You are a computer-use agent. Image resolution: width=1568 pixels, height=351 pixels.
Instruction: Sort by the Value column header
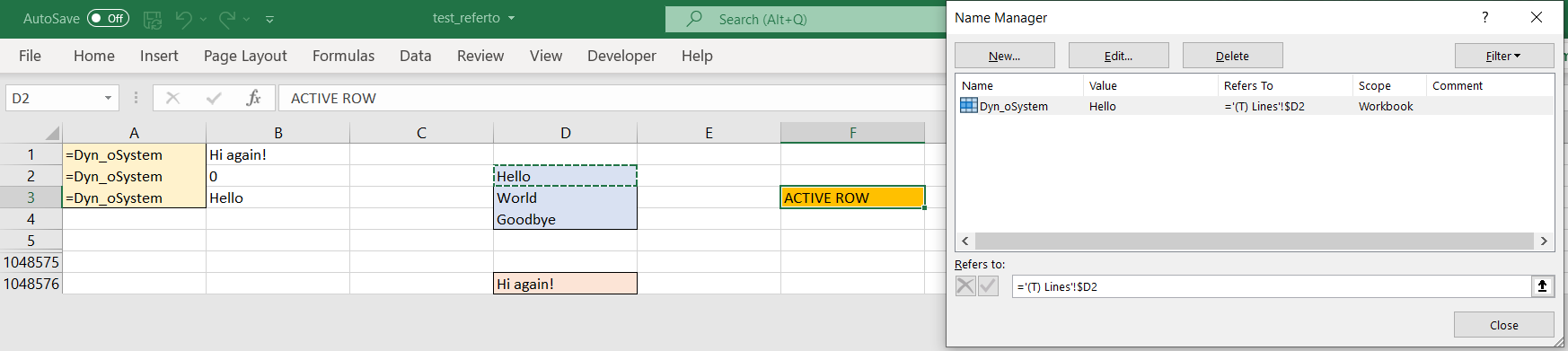[x=1150, y=85]
